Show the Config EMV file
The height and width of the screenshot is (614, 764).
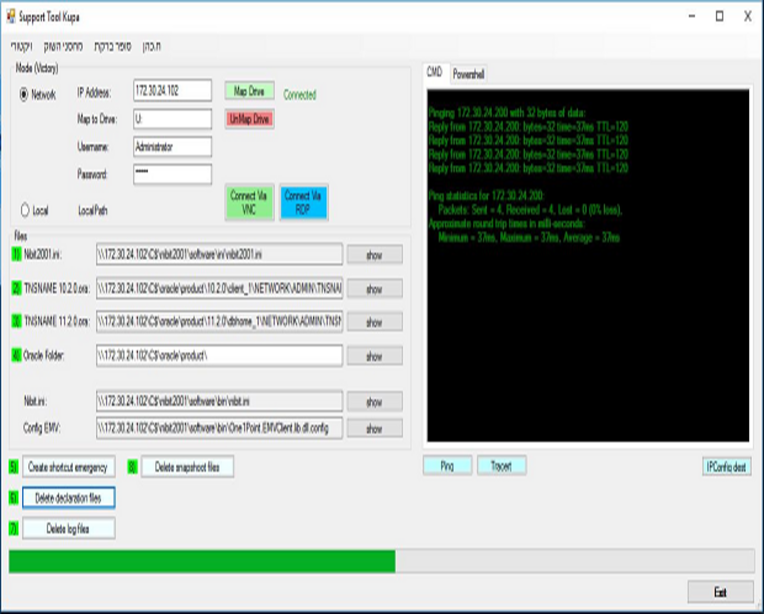(x=374, y=429)
